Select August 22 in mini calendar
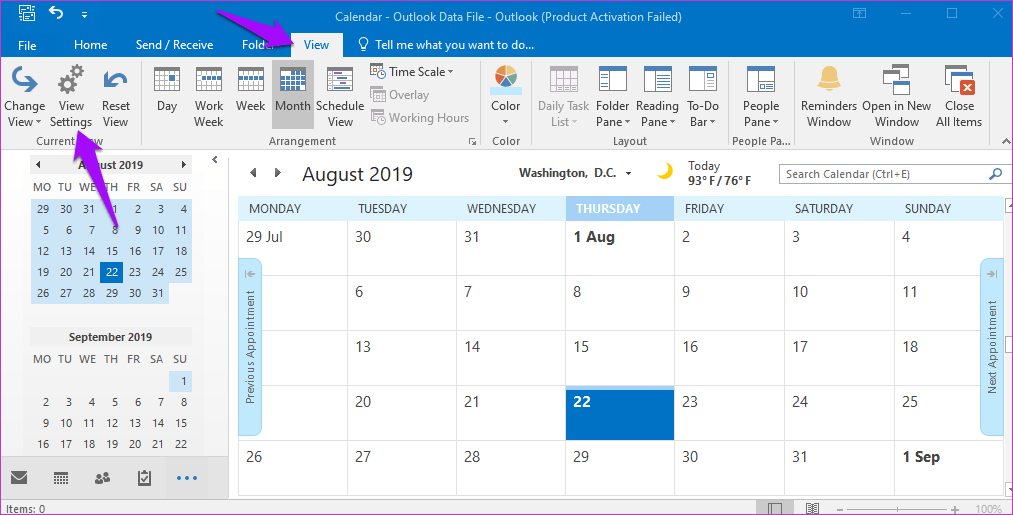The width and height of the screenshot is (1013, 515). (112, 272)
